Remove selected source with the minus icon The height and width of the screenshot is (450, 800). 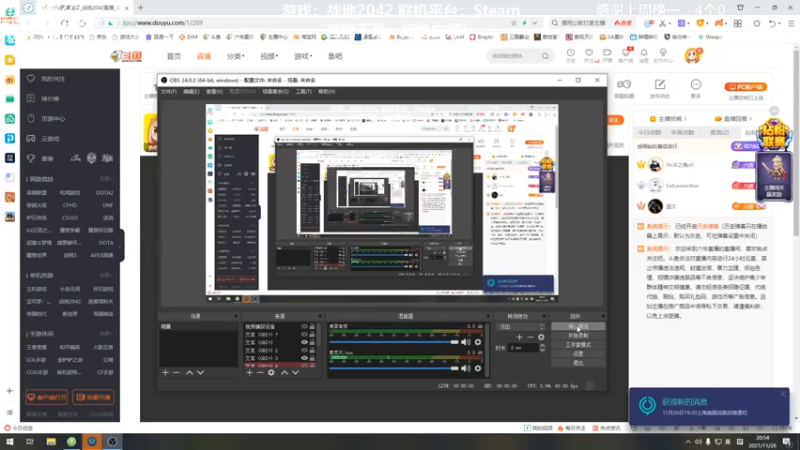point(260,373)
